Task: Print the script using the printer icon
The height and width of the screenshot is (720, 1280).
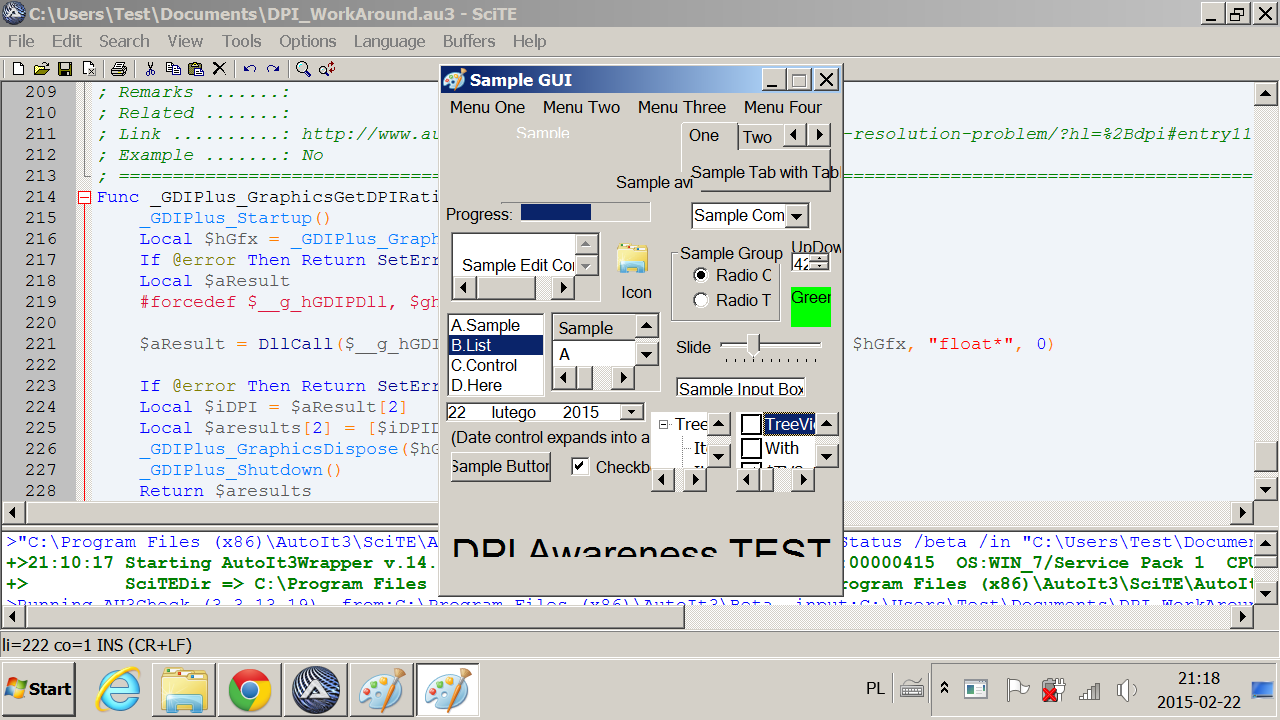Action: tap(119, 69)
